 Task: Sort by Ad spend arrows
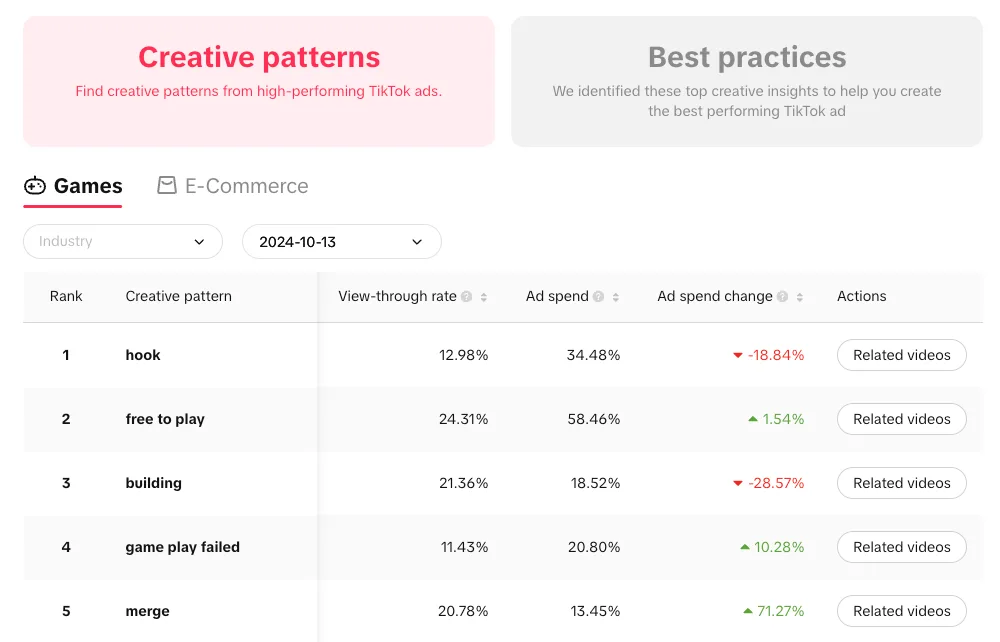615,297
